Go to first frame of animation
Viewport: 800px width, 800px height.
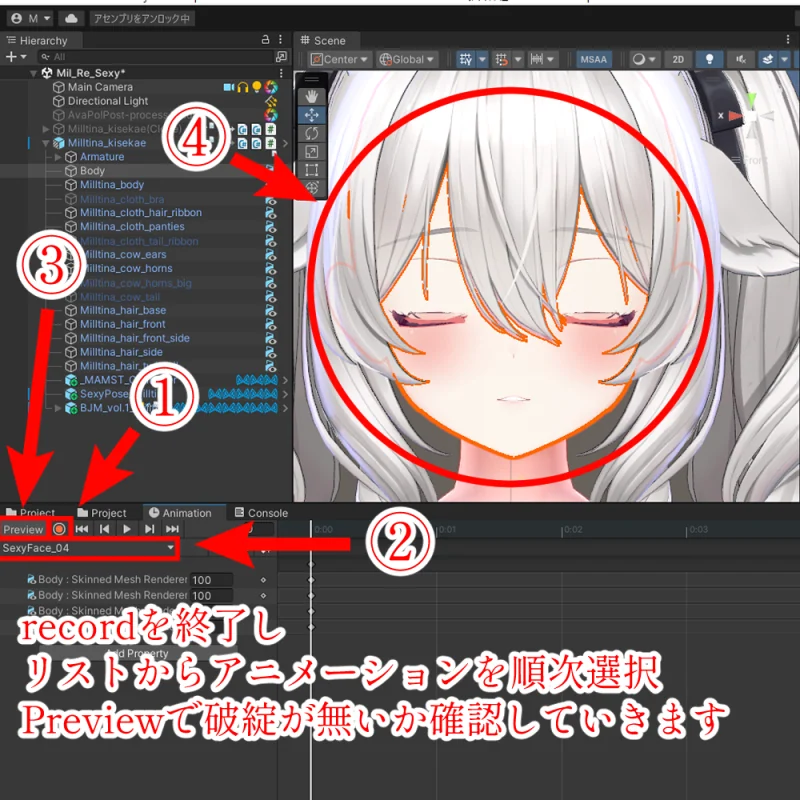[x=82, y=529]
